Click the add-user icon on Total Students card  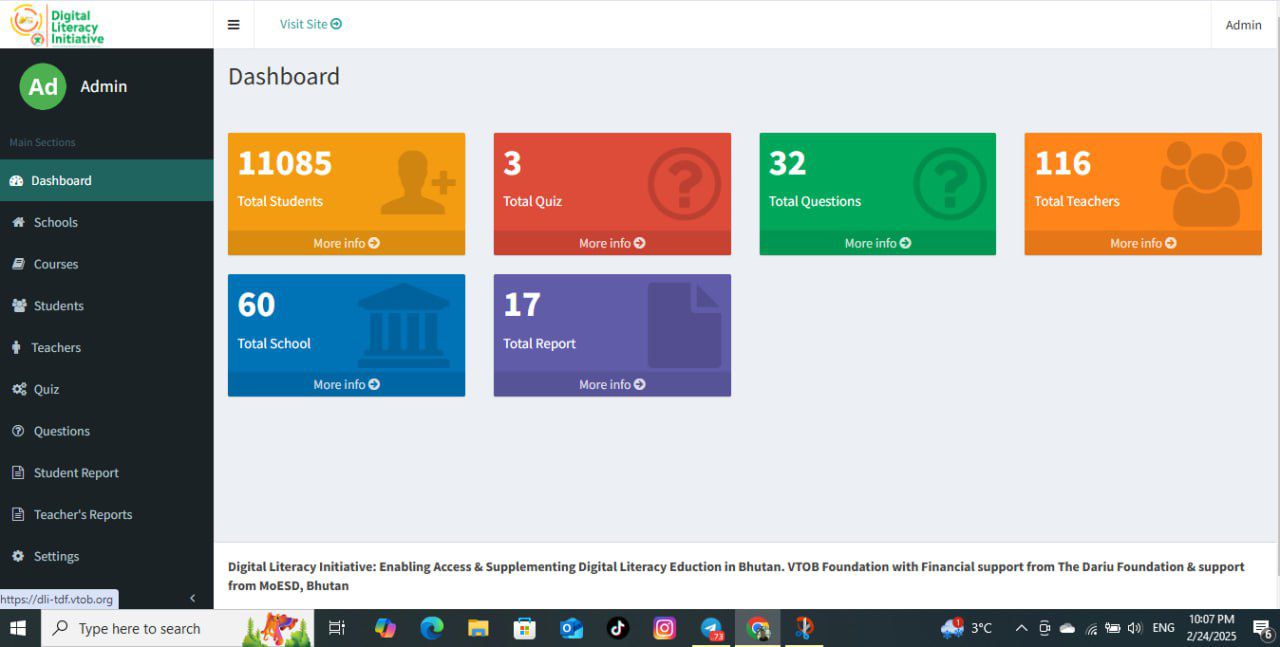tap(417, 183)
